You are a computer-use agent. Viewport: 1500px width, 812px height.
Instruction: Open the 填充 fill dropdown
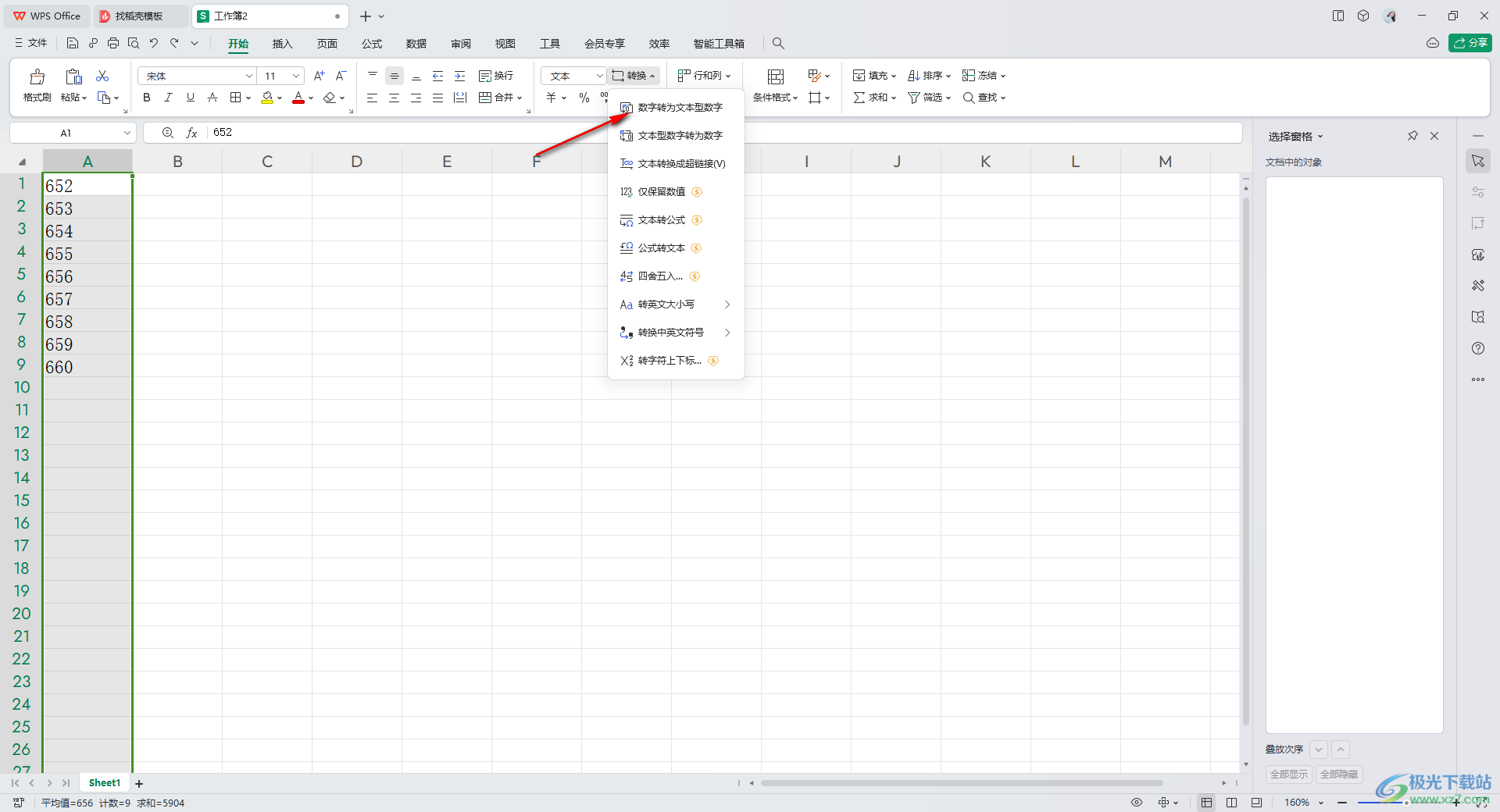pos(874,76)
